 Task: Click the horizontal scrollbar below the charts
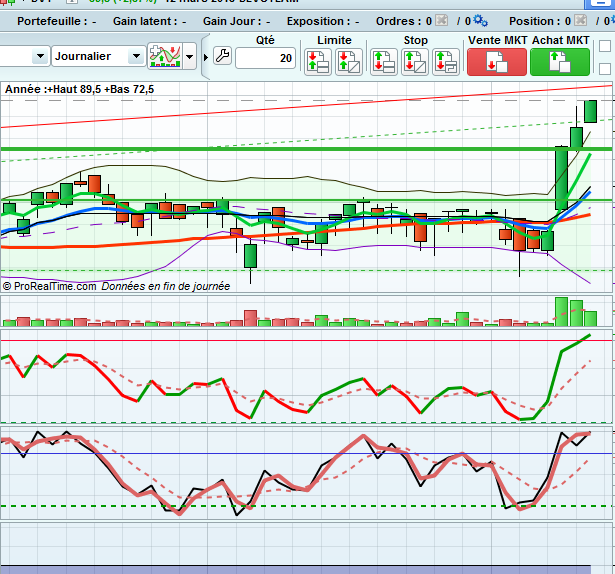click(x=300, y=568)
